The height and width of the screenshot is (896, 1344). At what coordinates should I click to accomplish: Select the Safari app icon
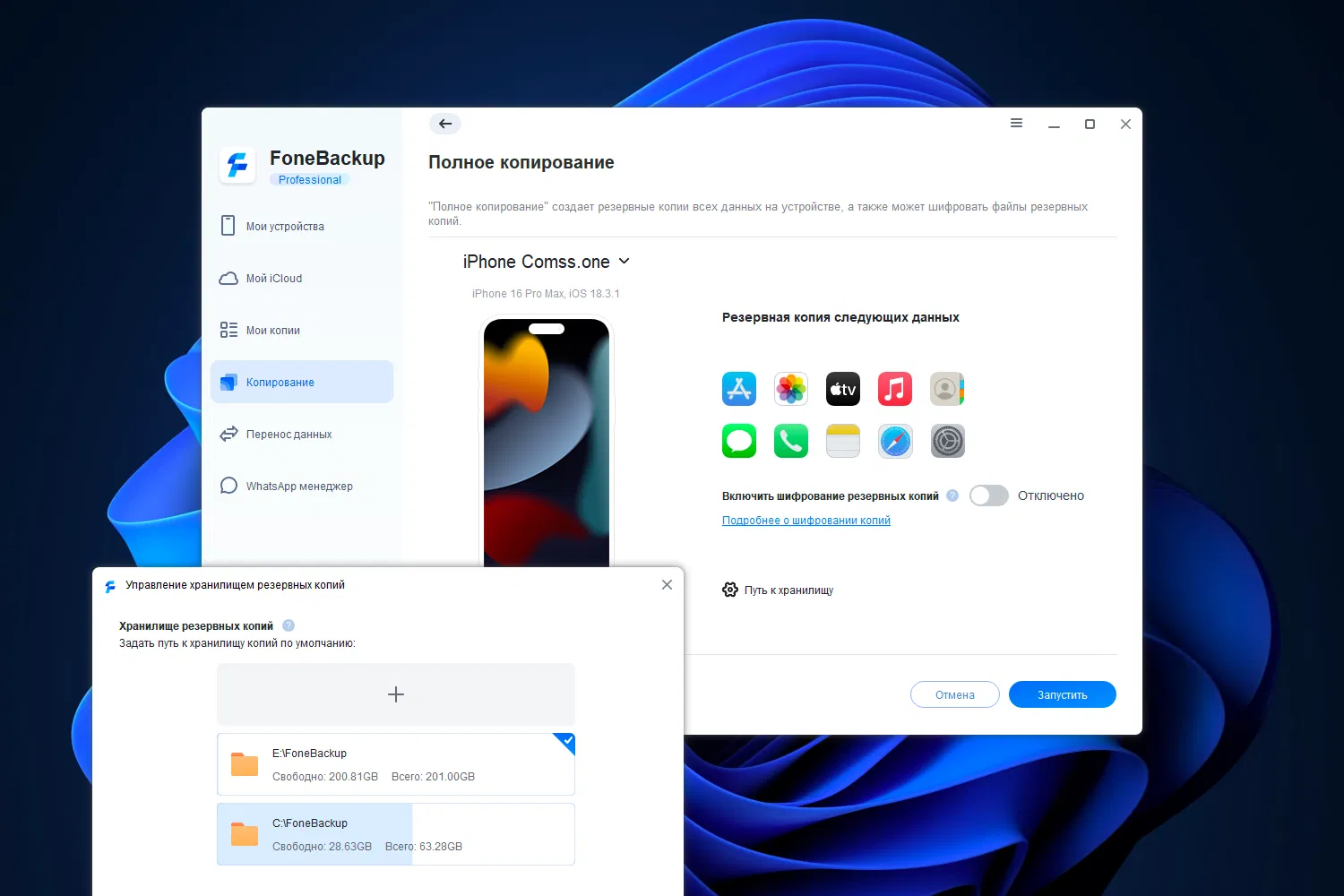tap(895, 441)
